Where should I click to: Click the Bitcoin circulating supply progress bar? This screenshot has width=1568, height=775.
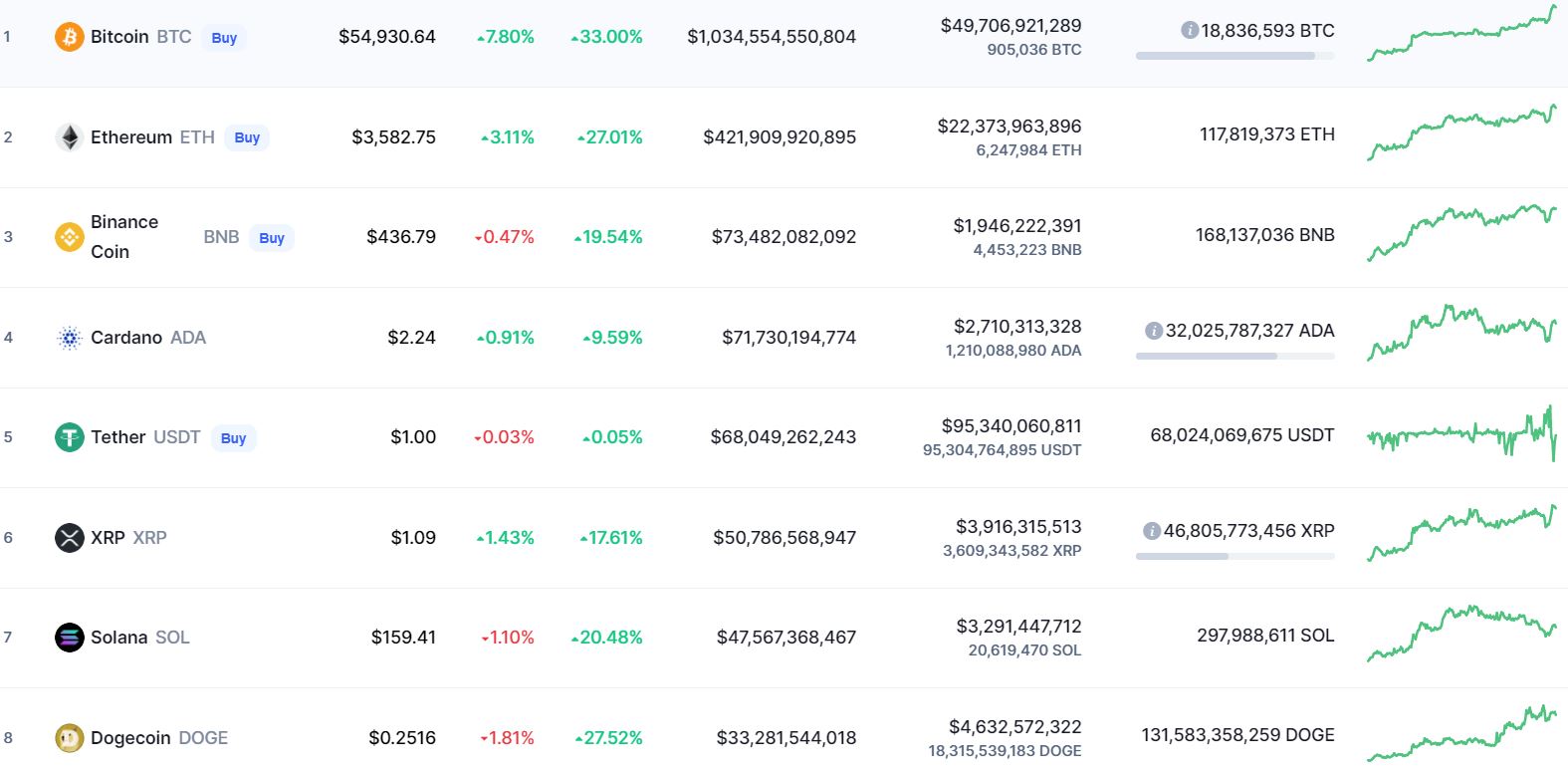[1234, 56]
